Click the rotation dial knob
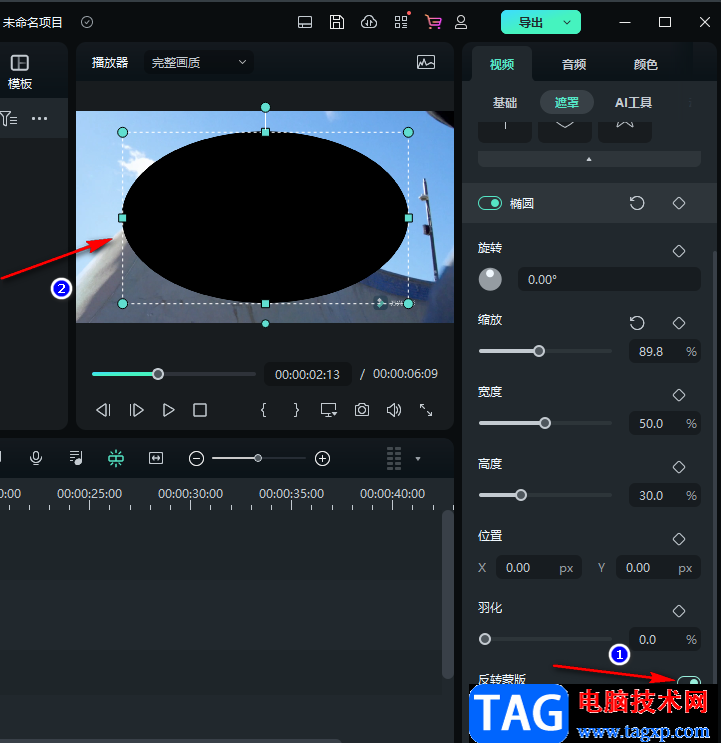Image resolution: width=721 pixels, height=743 pixels. [490, 279]
